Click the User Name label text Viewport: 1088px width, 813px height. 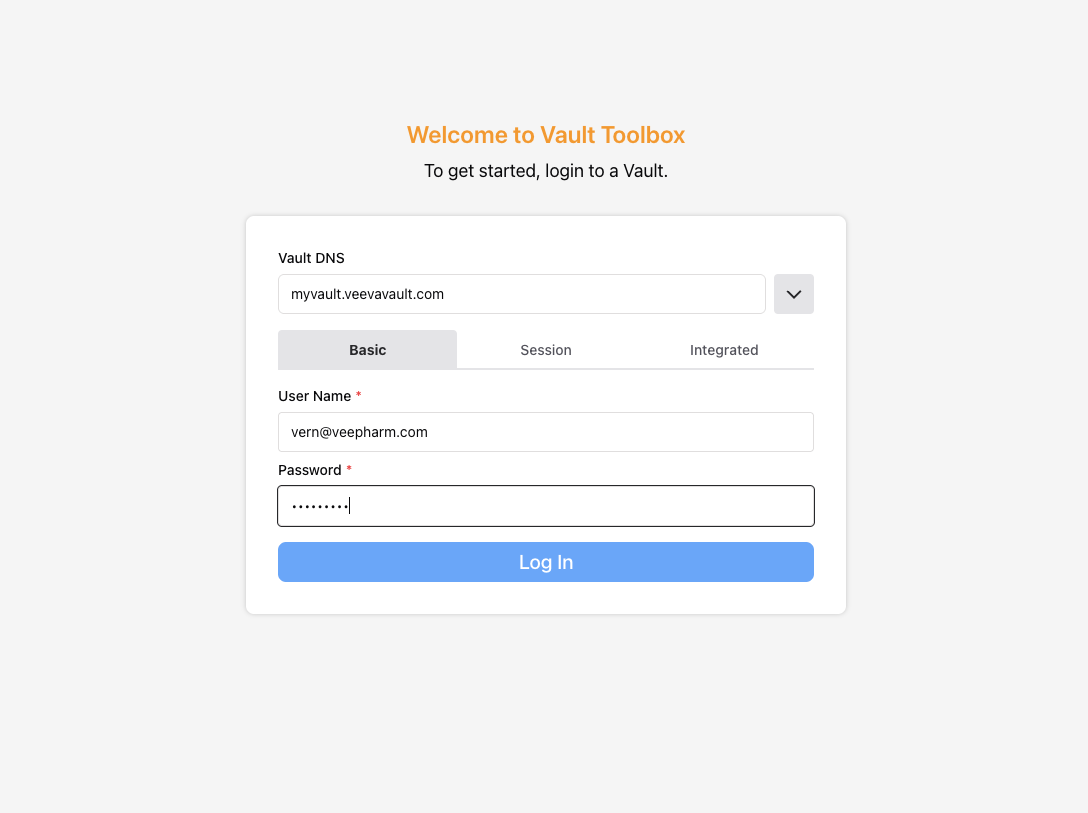tap(314, 396)
